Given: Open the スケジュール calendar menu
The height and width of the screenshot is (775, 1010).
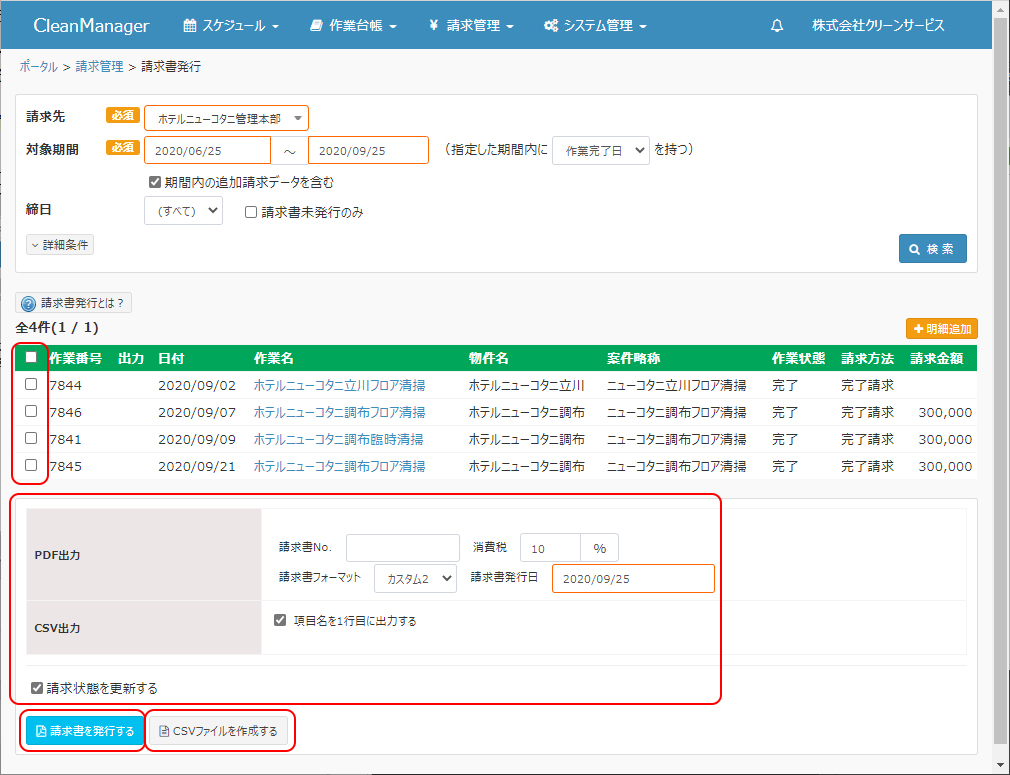Looking at the screenshot, I should click(231, 26).
